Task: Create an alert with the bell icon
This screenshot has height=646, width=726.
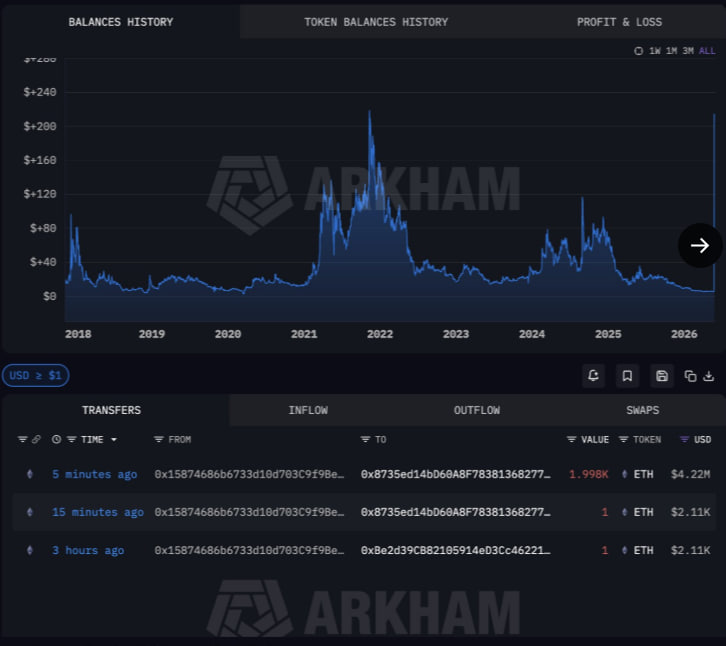Action: click(593, 376)
